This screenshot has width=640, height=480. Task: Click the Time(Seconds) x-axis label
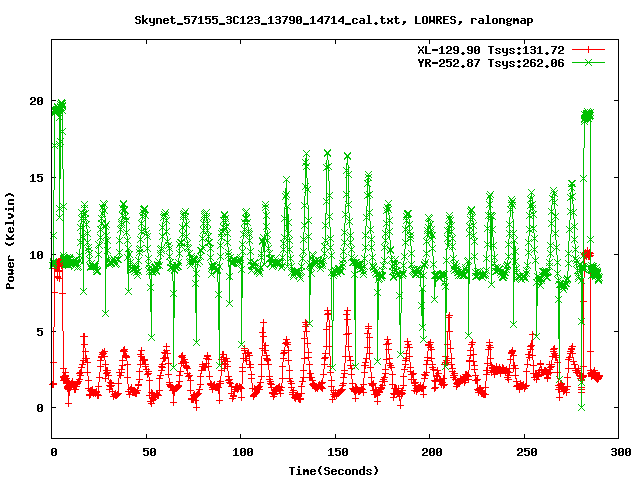[x=334, y=471]
